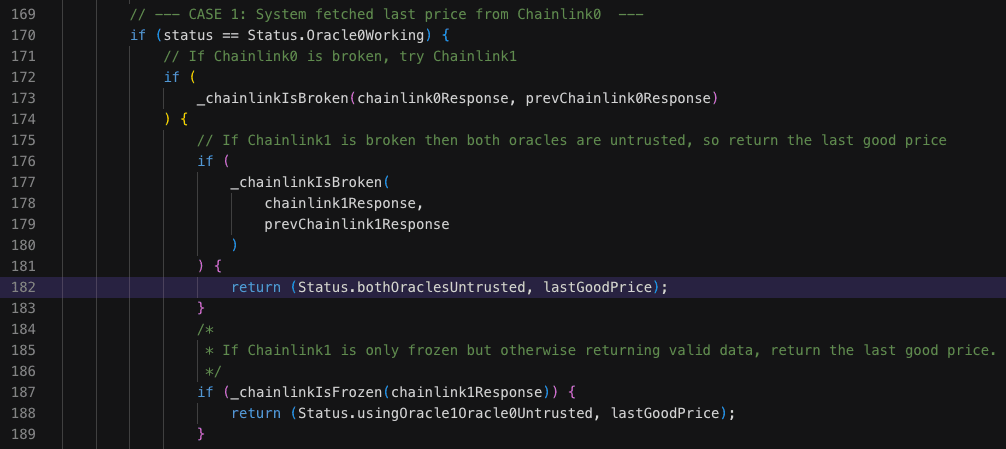Click the closing brace on line 183
Image resolution: width=1006 pixels, height=449 pixels.
coord(201,309)
